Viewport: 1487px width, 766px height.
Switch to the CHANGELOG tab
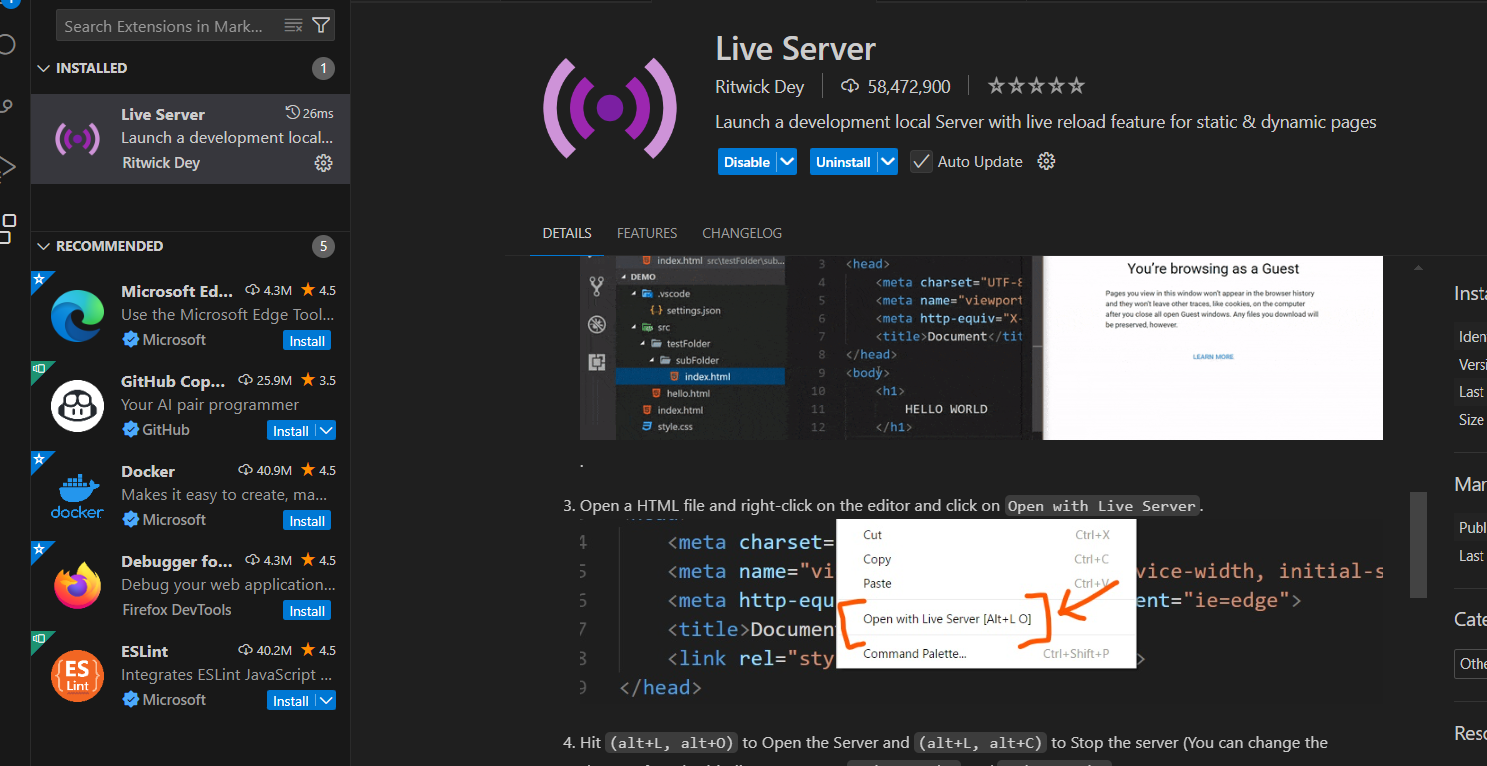tap(742, 233)
